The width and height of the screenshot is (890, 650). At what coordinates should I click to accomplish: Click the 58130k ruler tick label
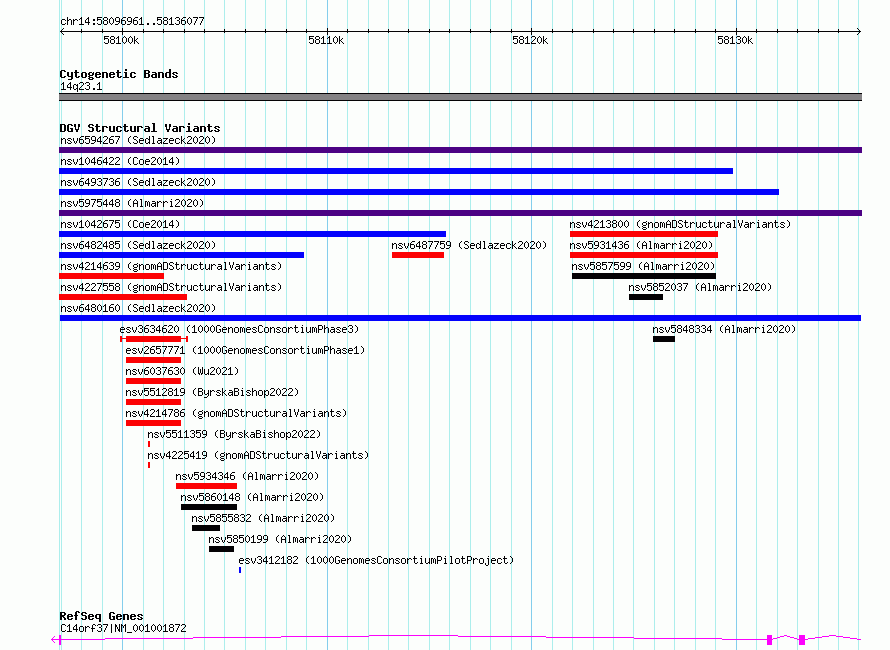click(735, 40)
